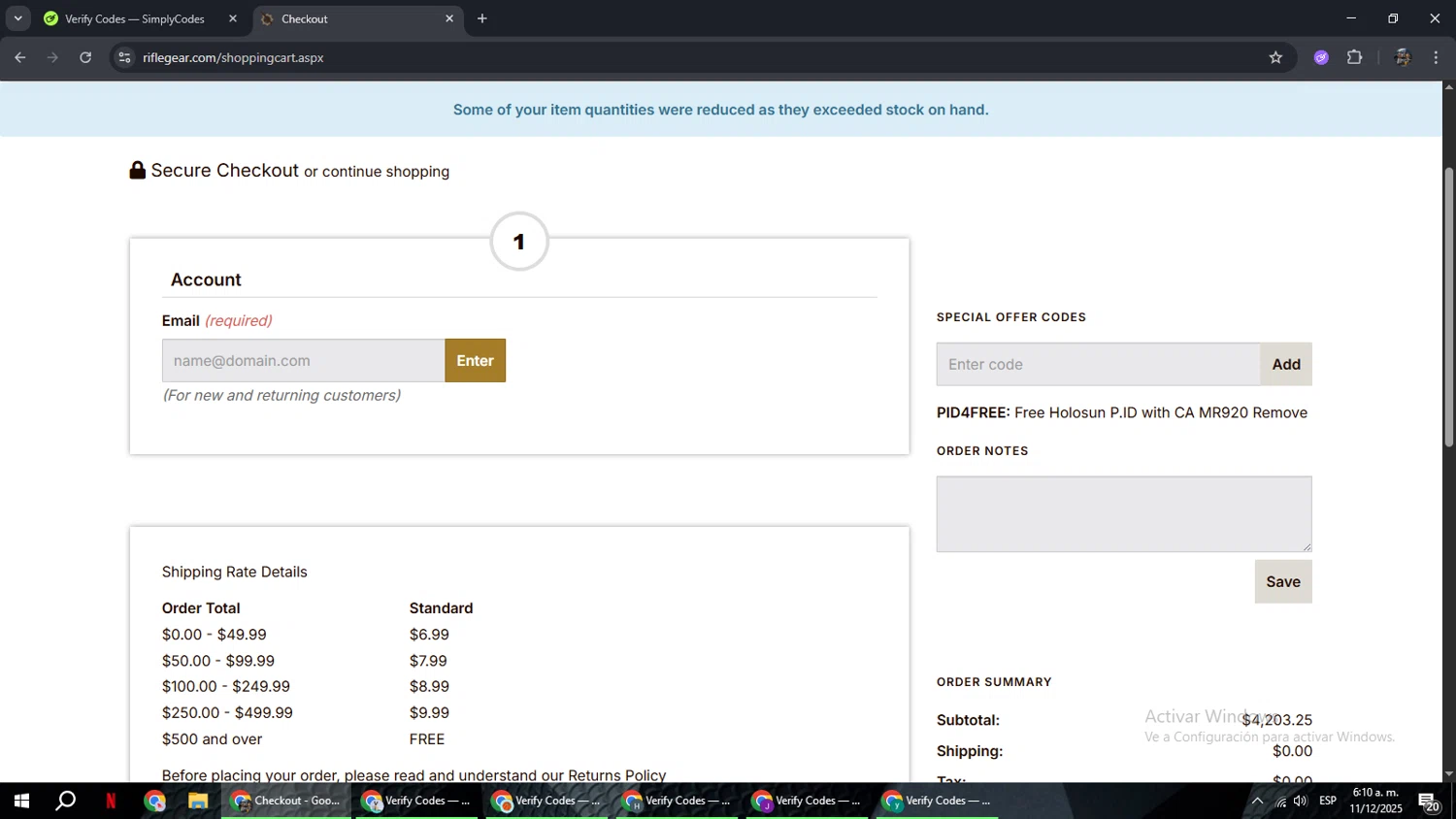Viewport: 1456px width, 819px height.
Task: Open File Explorer from the taskbar
Action: coord(198,801)
